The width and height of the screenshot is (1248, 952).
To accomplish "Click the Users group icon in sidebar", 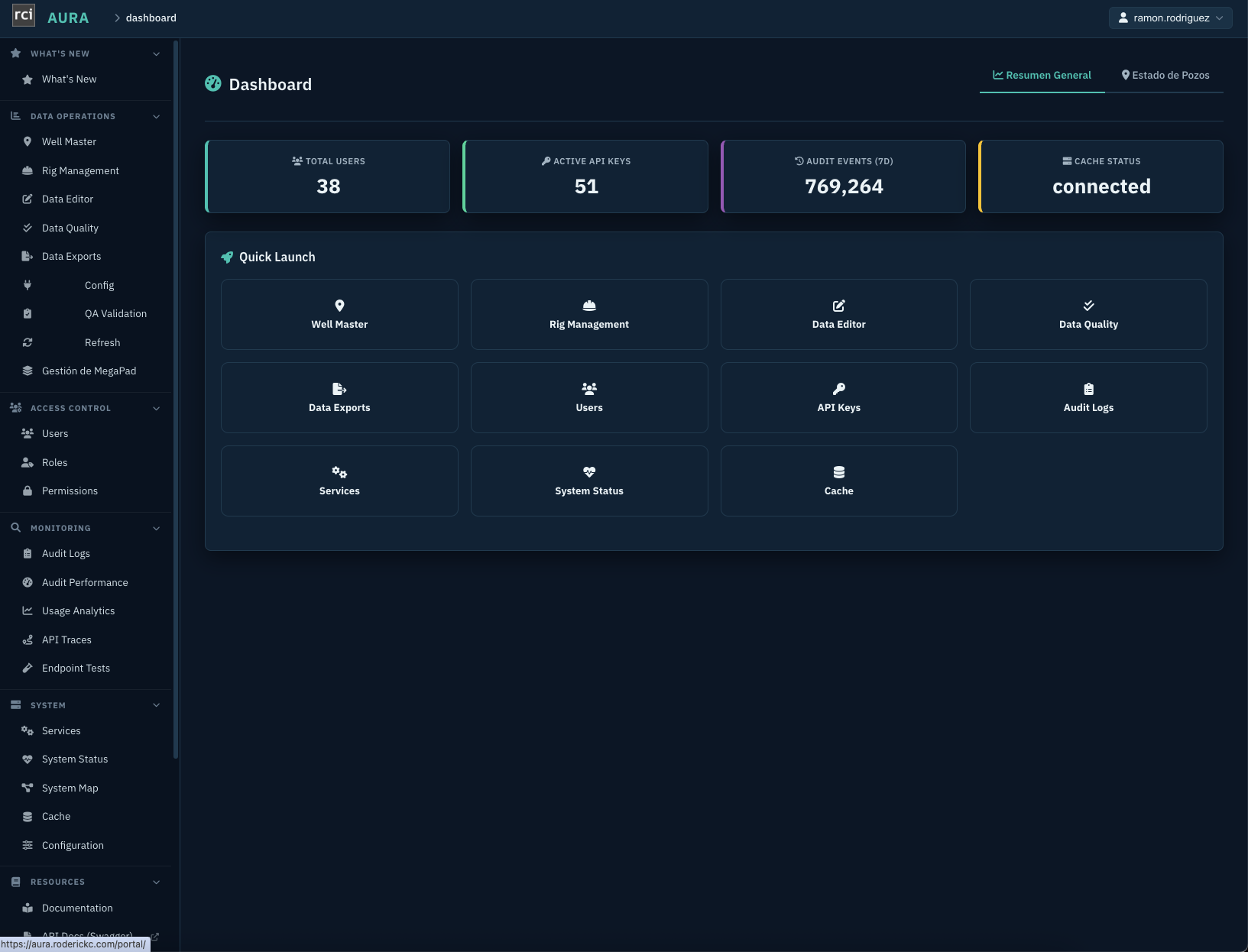I will (x=28, y=433).
